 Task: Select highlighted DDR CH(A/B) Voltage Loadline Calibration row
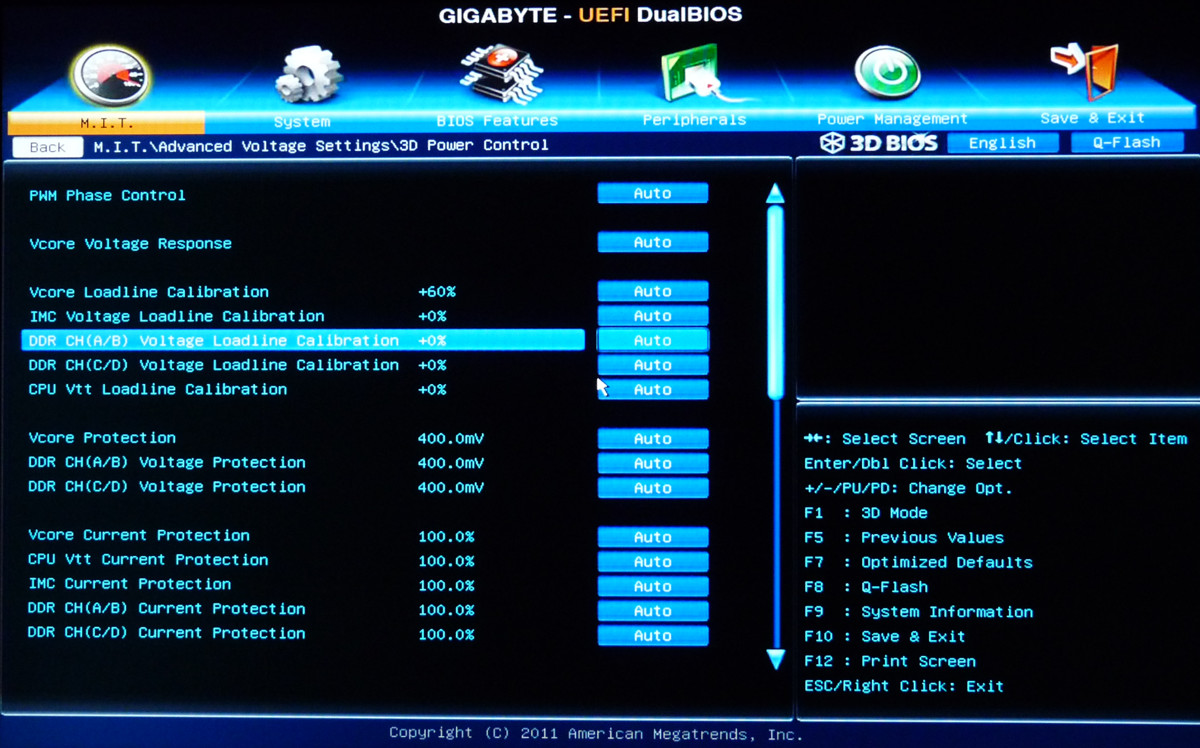pos(302,340)
